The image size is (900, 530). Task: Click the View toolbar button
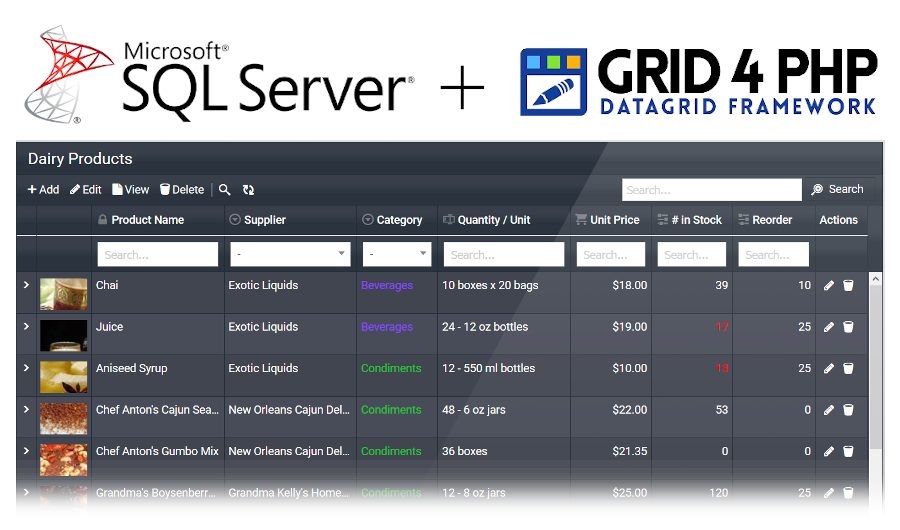[131, 190]
